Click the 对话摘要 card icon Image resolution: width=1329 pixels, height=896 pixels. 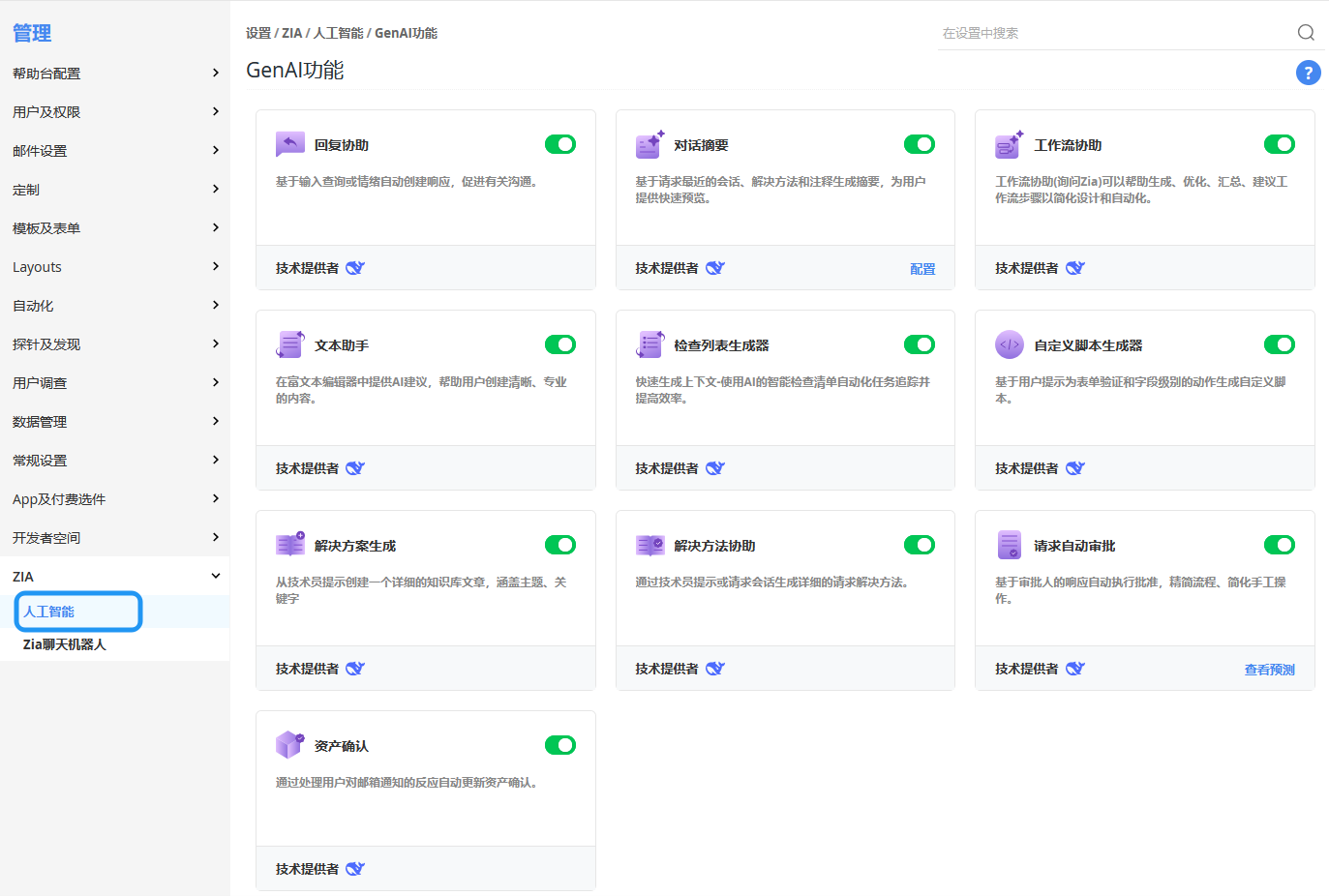[x=649, y=144]
